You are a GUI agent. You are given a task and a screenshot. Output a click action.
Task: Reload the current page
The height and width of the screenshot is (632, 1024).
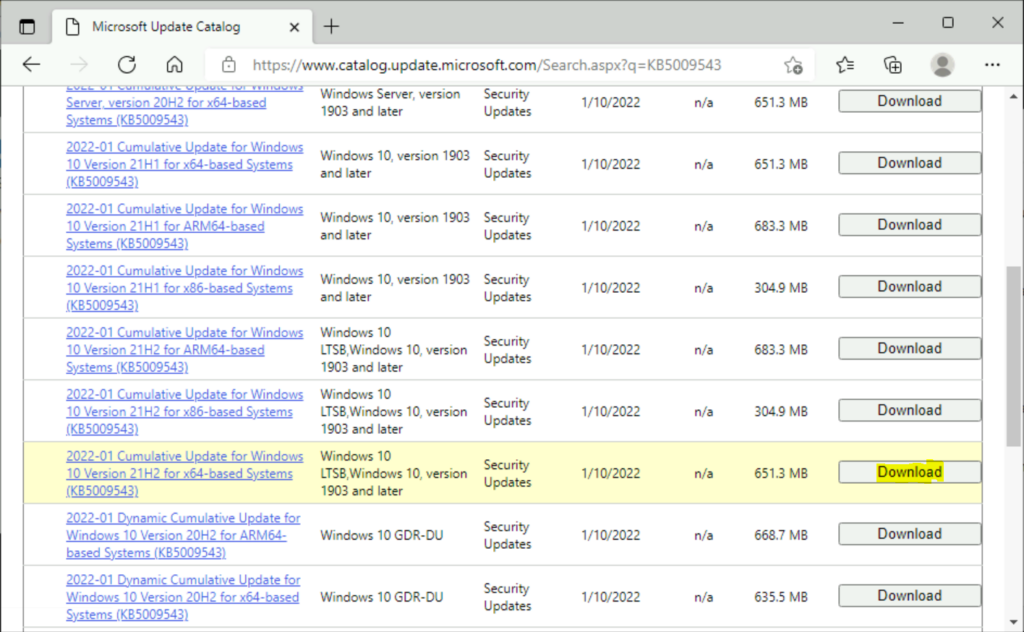pos(127,65)
